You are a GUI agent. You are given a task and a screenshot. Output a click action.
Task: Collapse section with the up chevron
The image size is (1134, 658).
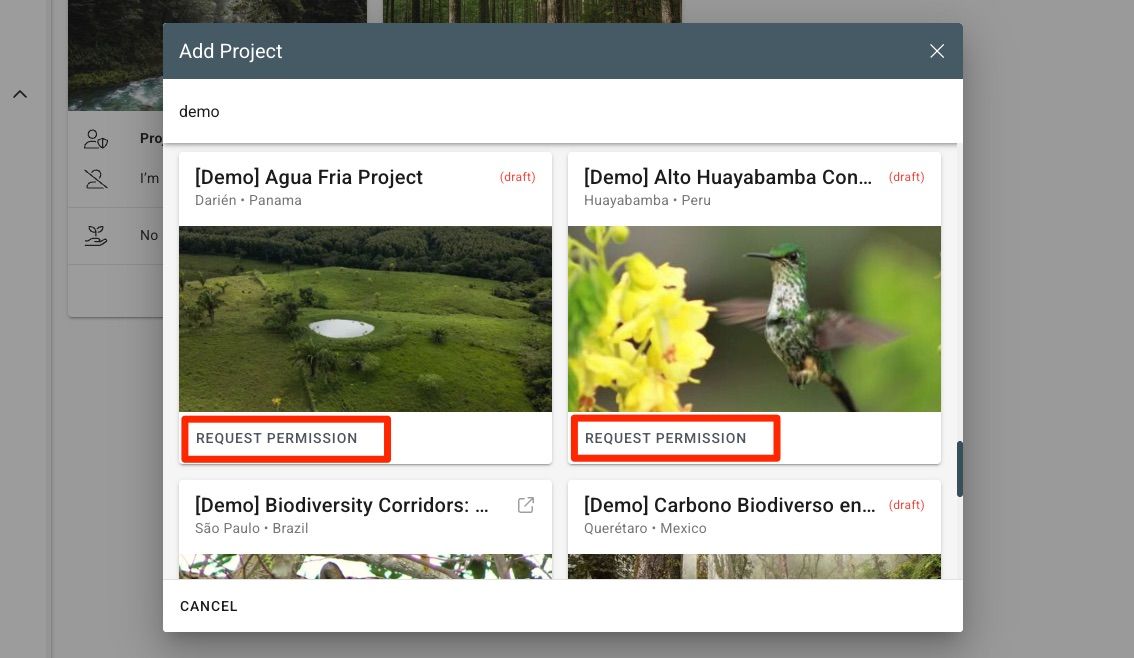click(20, 94)
